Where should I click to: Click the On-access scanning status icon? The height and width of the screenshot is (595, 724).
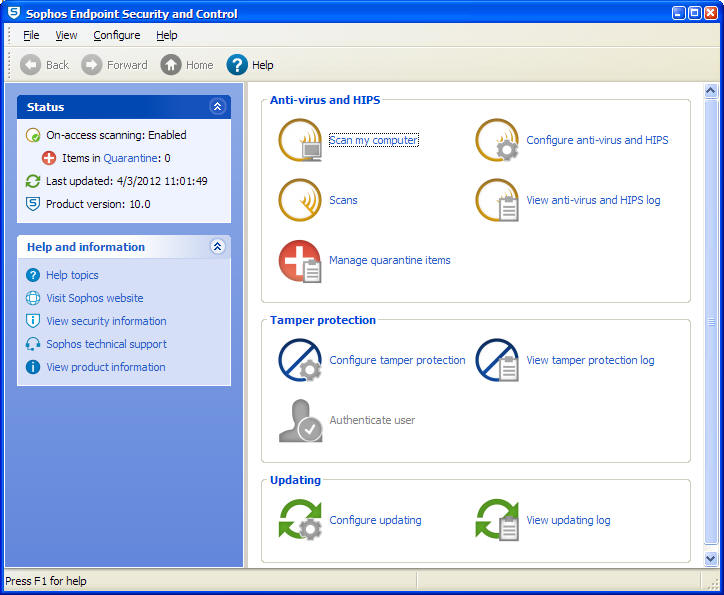(33, 135)
